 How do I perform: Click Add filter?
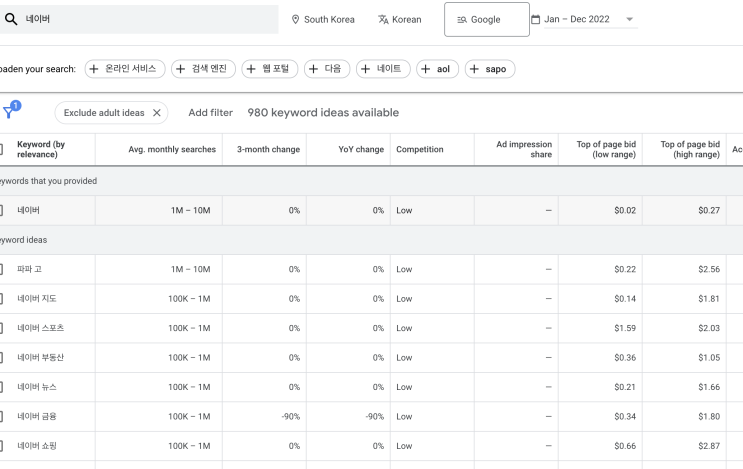(x=210, y=113)
